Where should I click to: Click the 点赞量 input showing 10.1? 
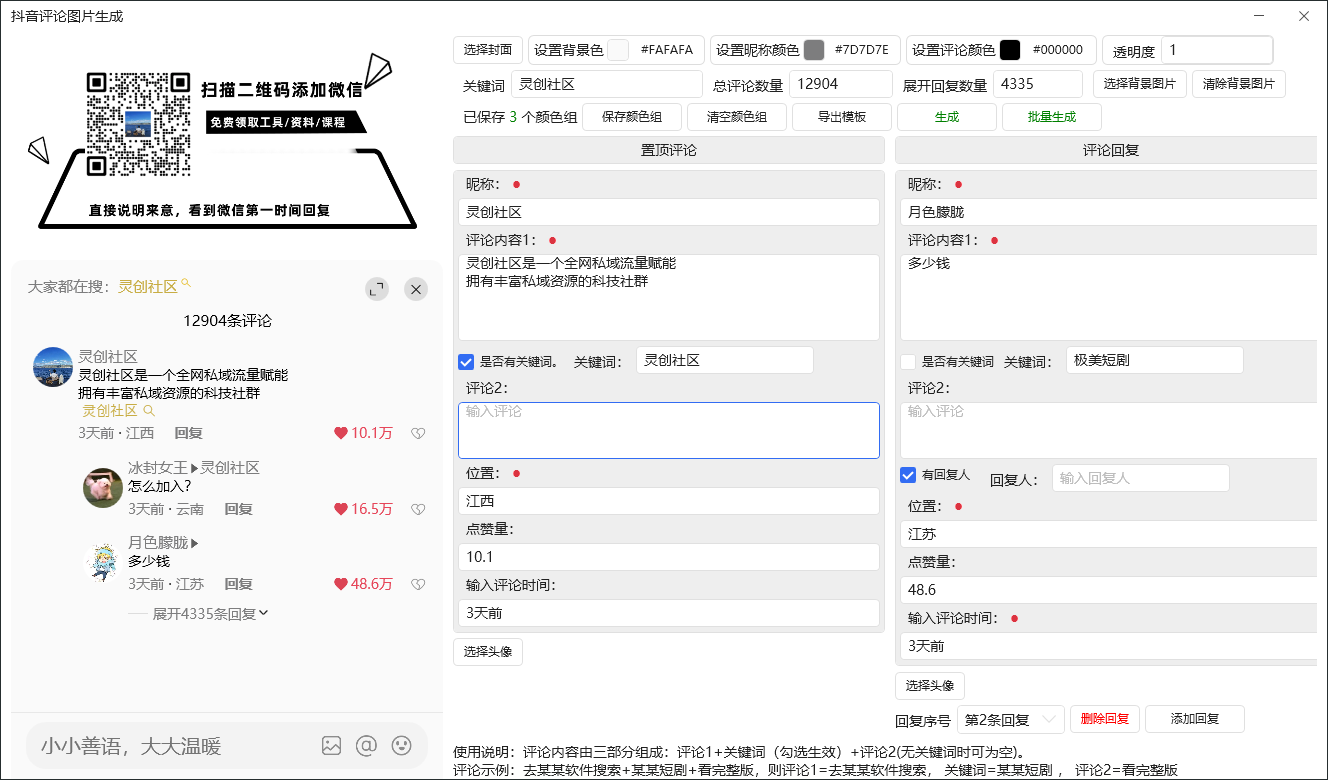pyautogui.click(x=668, y=556)
